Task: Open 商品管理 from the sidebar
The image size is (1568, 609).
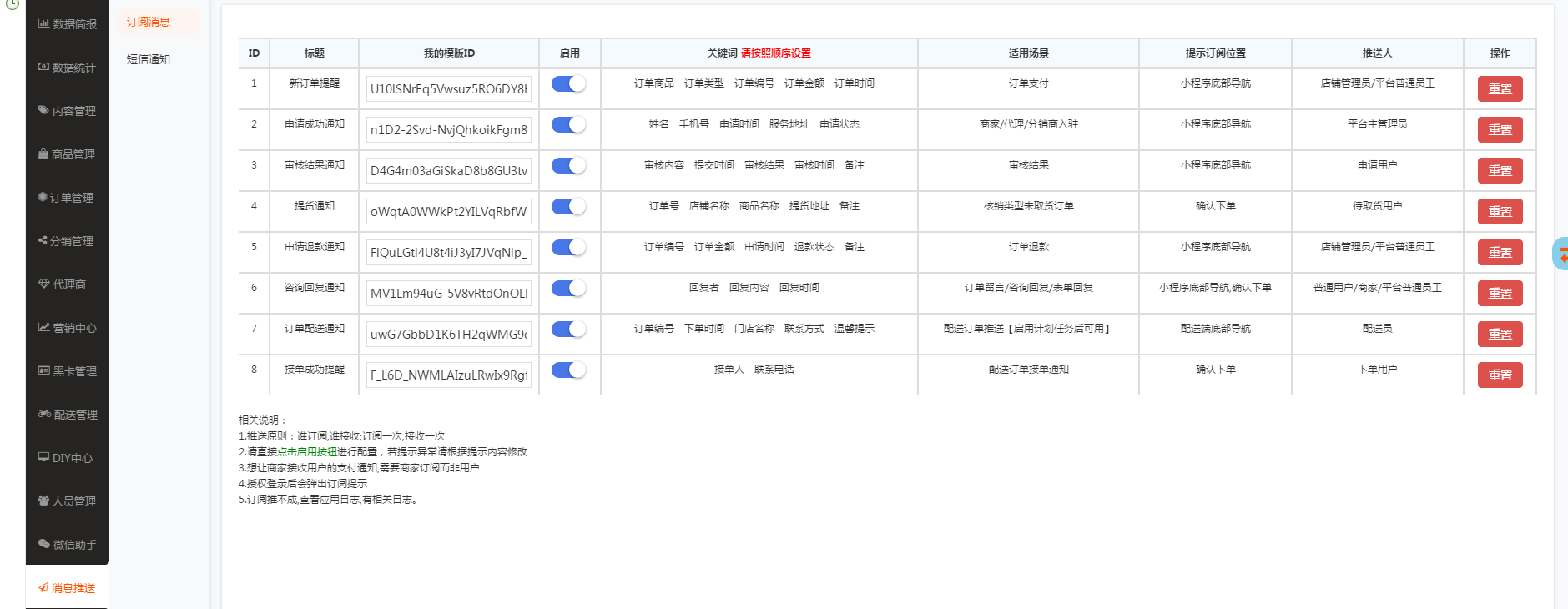Action: tap(68, 154)
